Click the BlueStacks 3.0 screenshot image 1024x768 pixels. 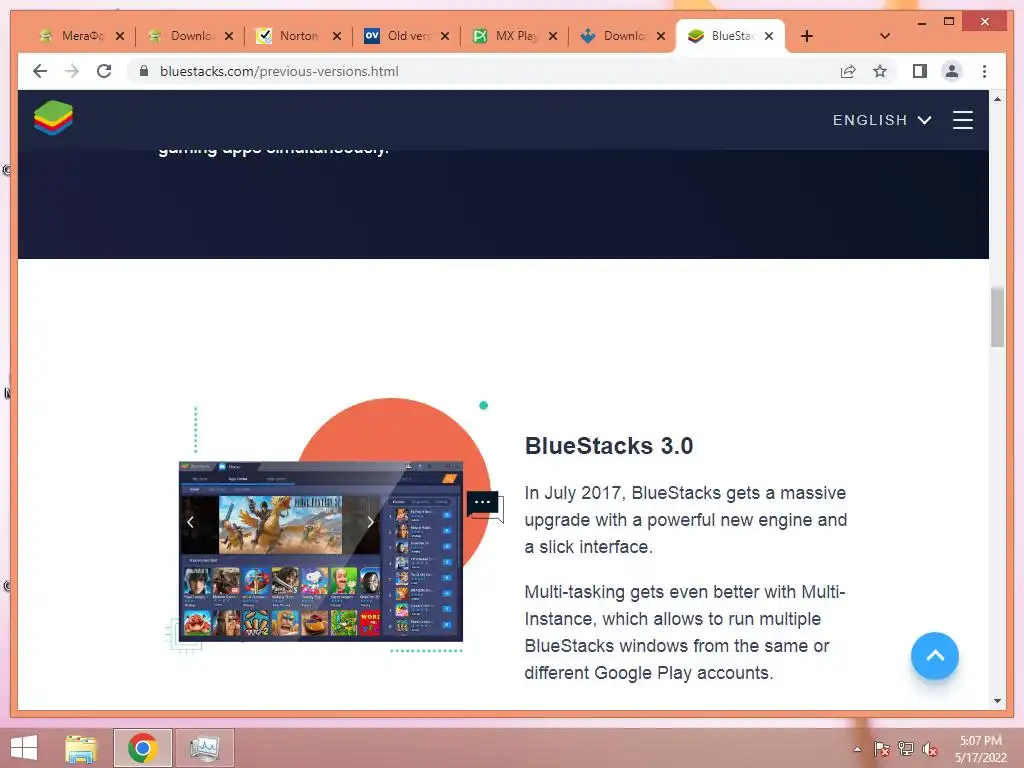pyautogui.click(x=321, y=551)
